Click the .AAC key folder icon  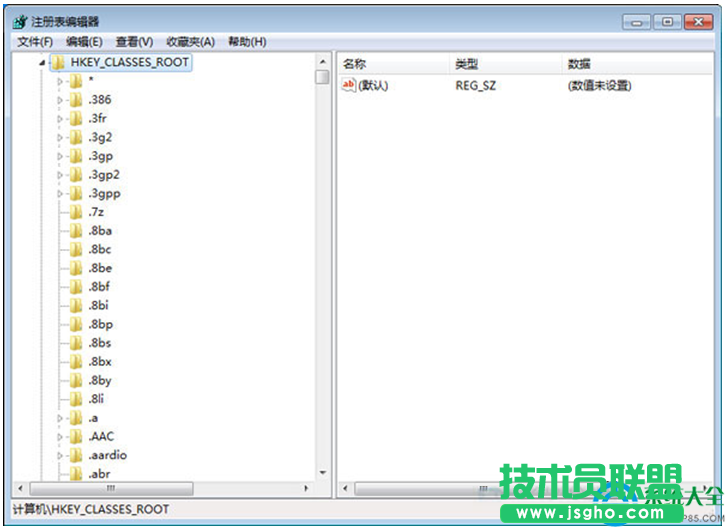76,436
